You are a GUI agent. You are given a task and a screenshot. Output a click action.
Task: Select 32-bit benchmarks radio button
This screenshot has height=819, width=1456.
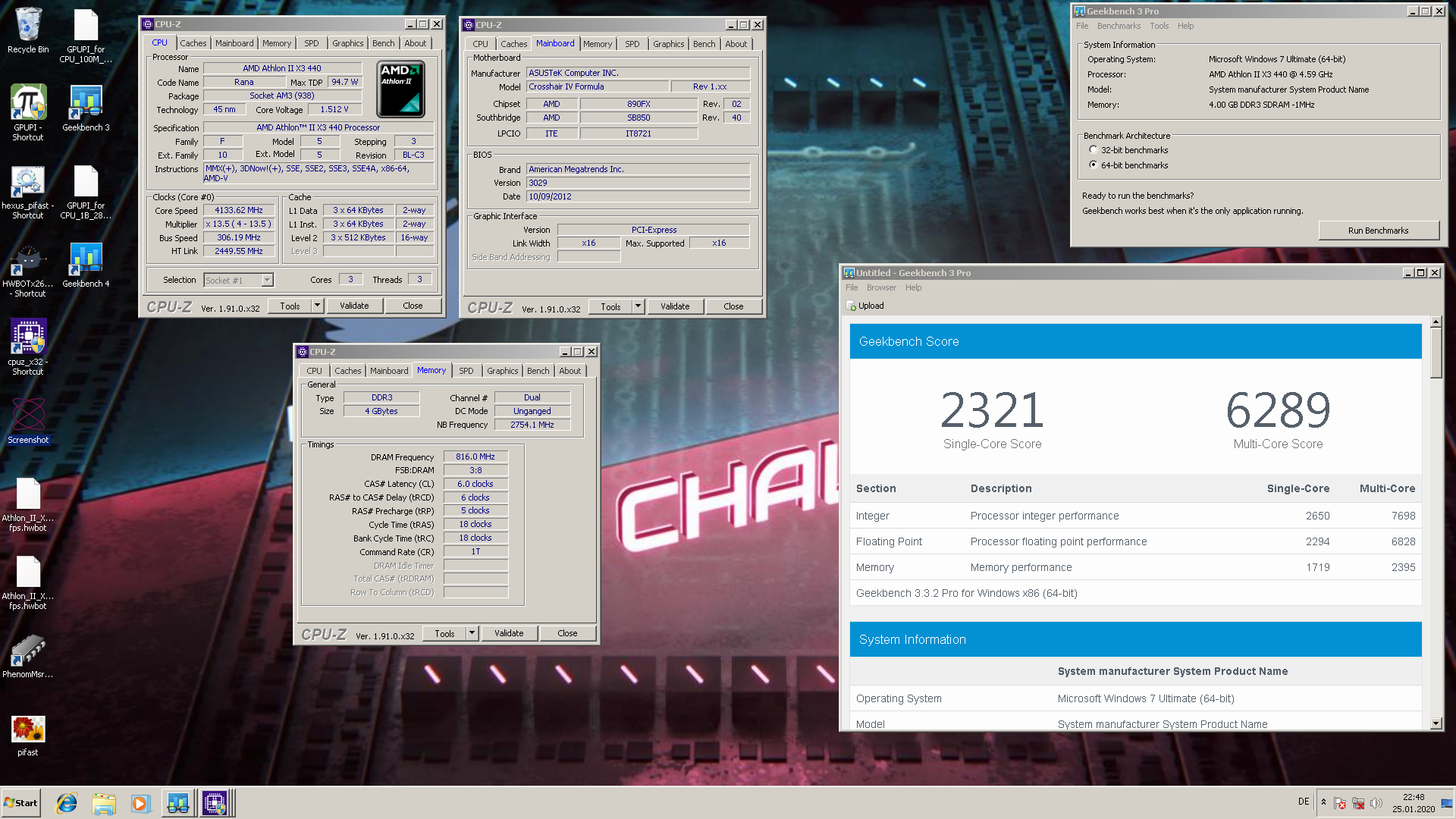[x=1093, y=150]
